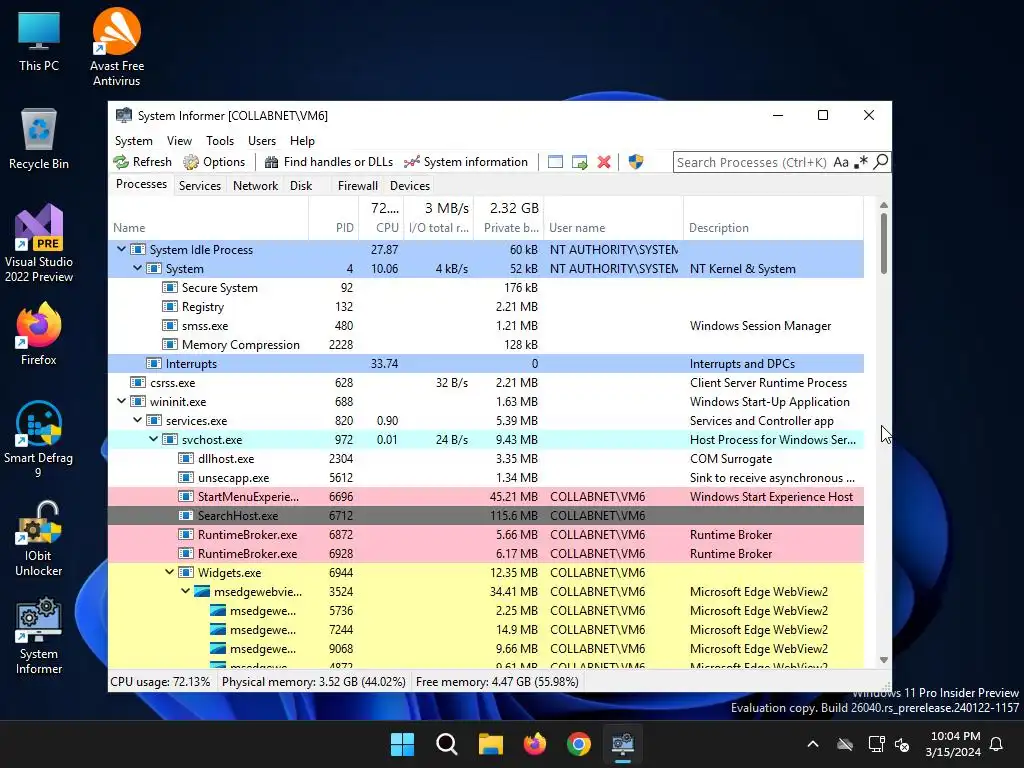The image size is (1024, 768).
Task: Click the find window toolbar icon
Action: [555, 162]
